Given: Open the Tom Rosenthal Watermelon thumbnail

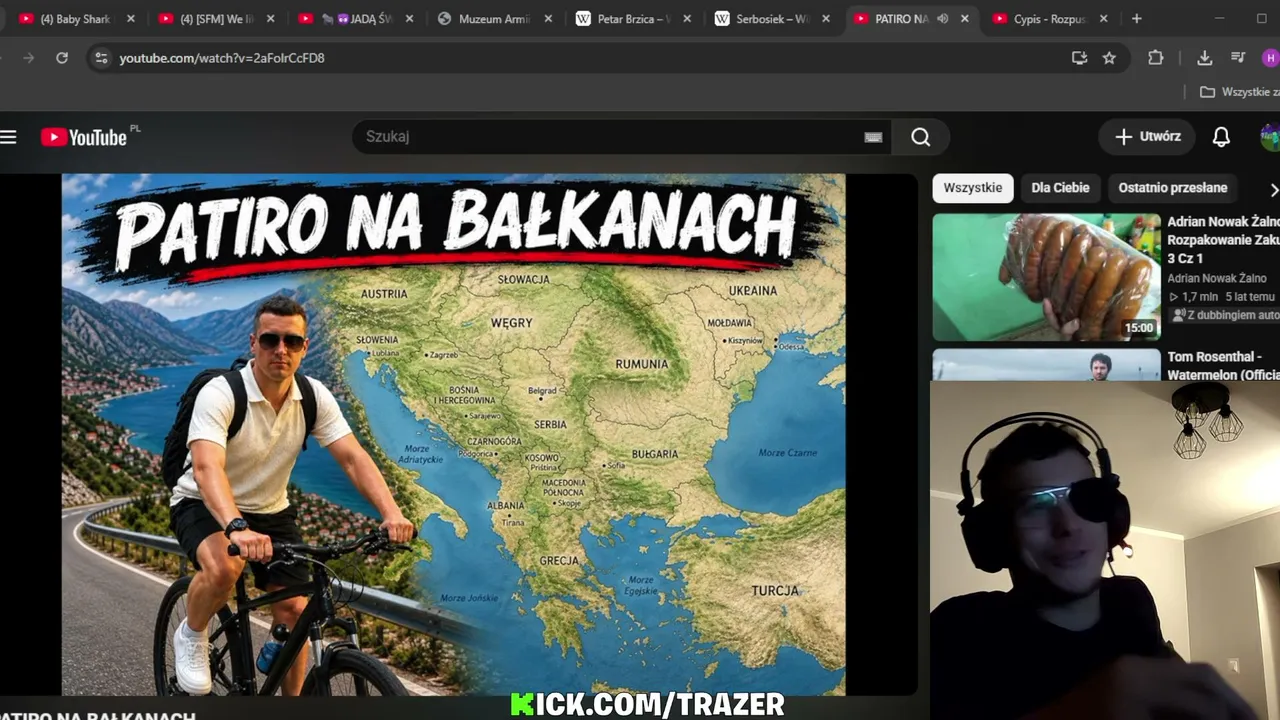Looking at the screenshot, I should click(1047, 364).
